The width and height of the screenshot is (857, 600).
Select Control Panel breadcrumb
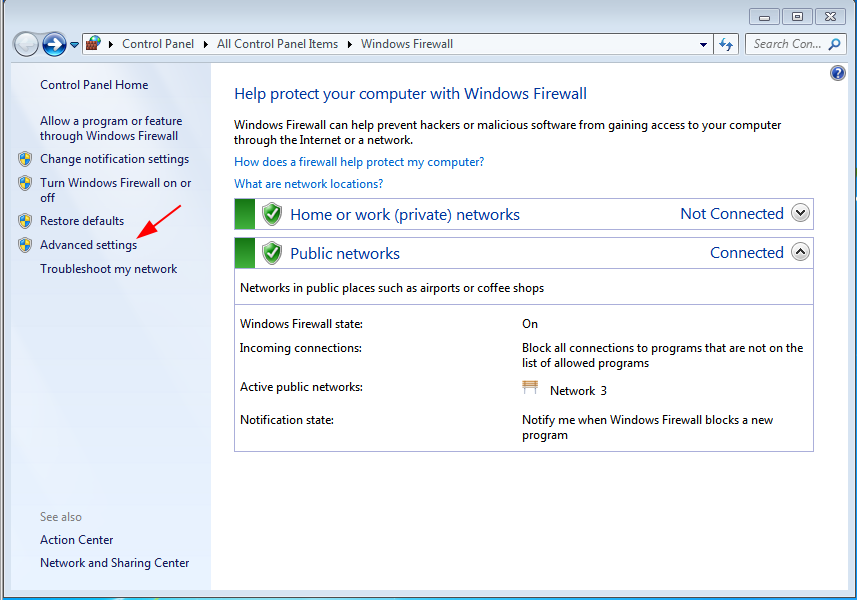tap(158, 44)
